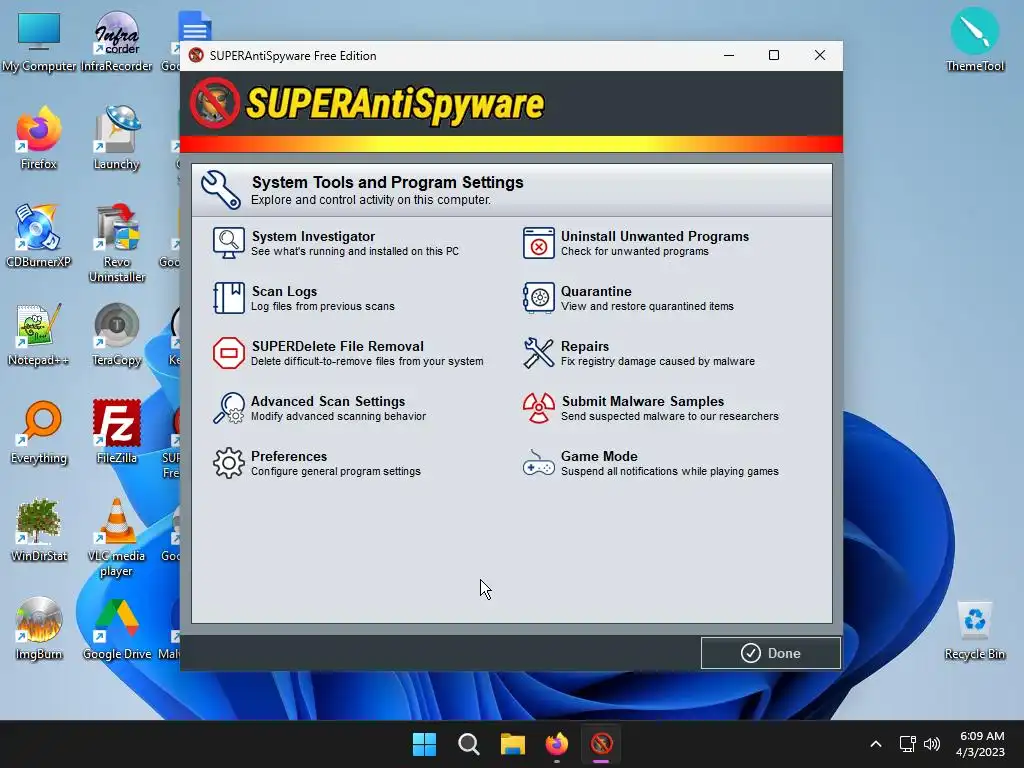Open network status tray icon
Image resolution: width=1024 pixels, height=768 pixels.
point(907,744)
